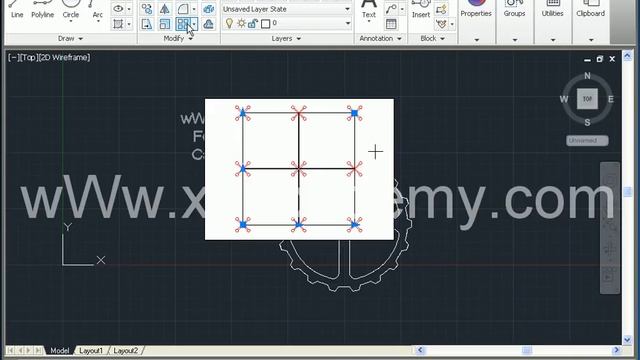
Task: Click the [2D Wireframe] visual style label
Action: 64,58
